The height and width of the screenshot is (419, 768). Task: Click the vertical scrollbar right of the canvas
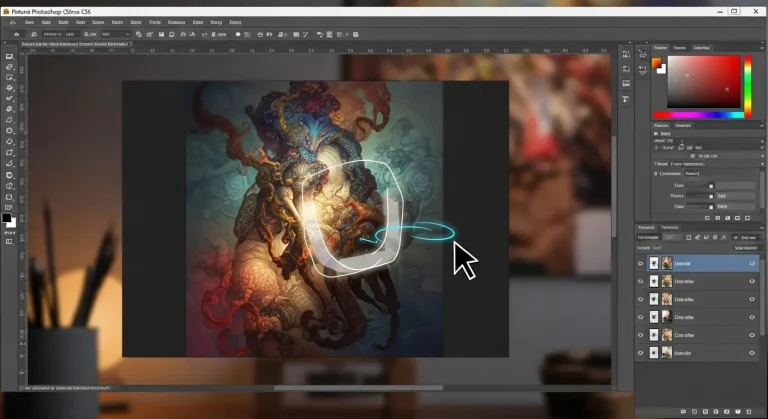[x=615, y=186]
